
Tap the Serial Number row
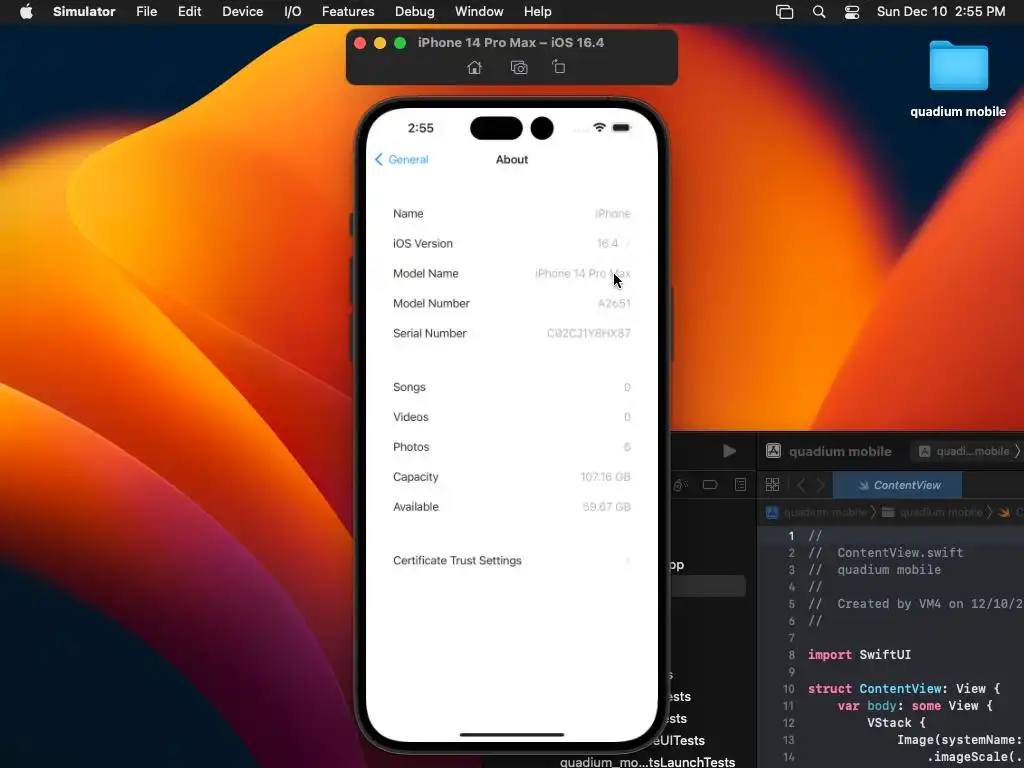coord(511,333)
